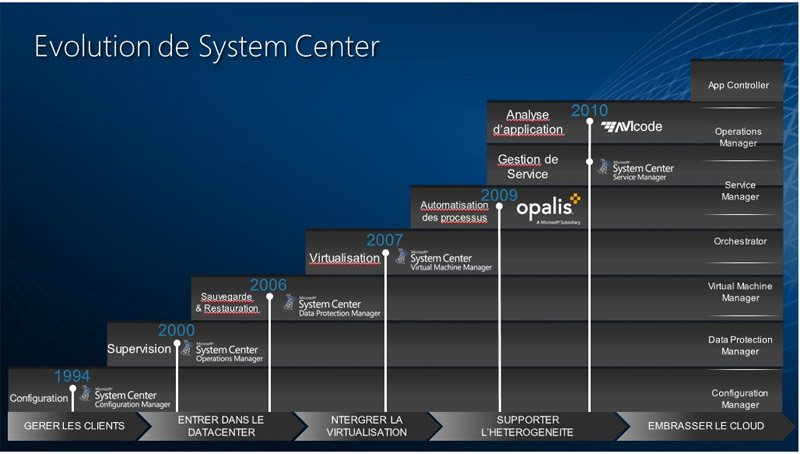Click the ENTRER DANS LE DATACENTER arrow

(221, 426)
